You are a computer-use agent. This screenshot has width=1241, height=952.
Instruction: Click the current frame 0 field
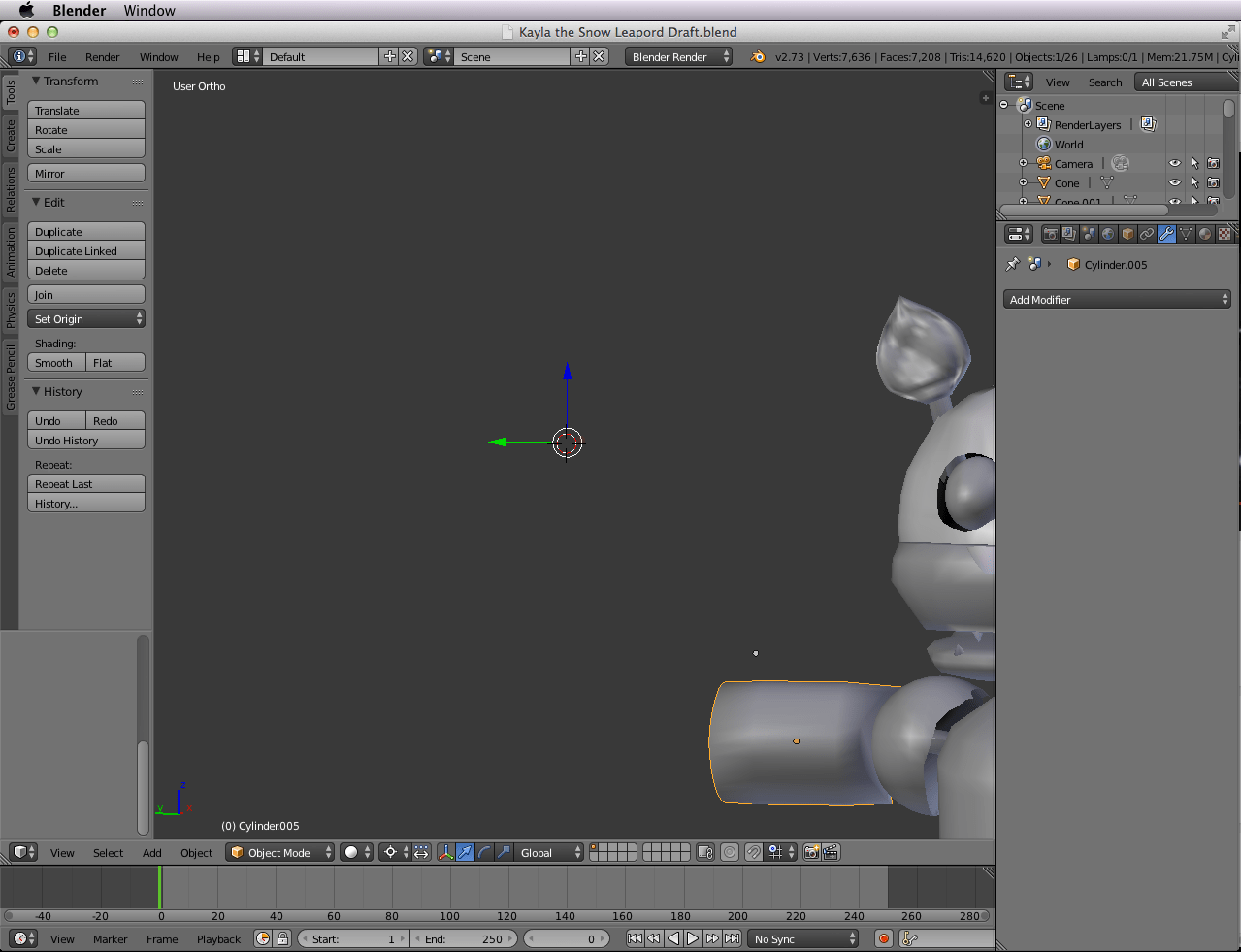tap(567, 938)
